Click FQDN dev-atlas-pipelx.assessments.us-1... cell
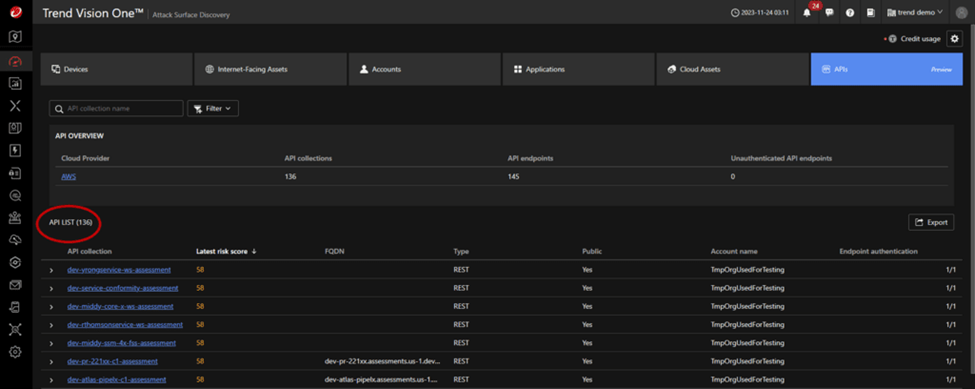The width and height of the screenshot is (975, 389). (x=381, y=379)
